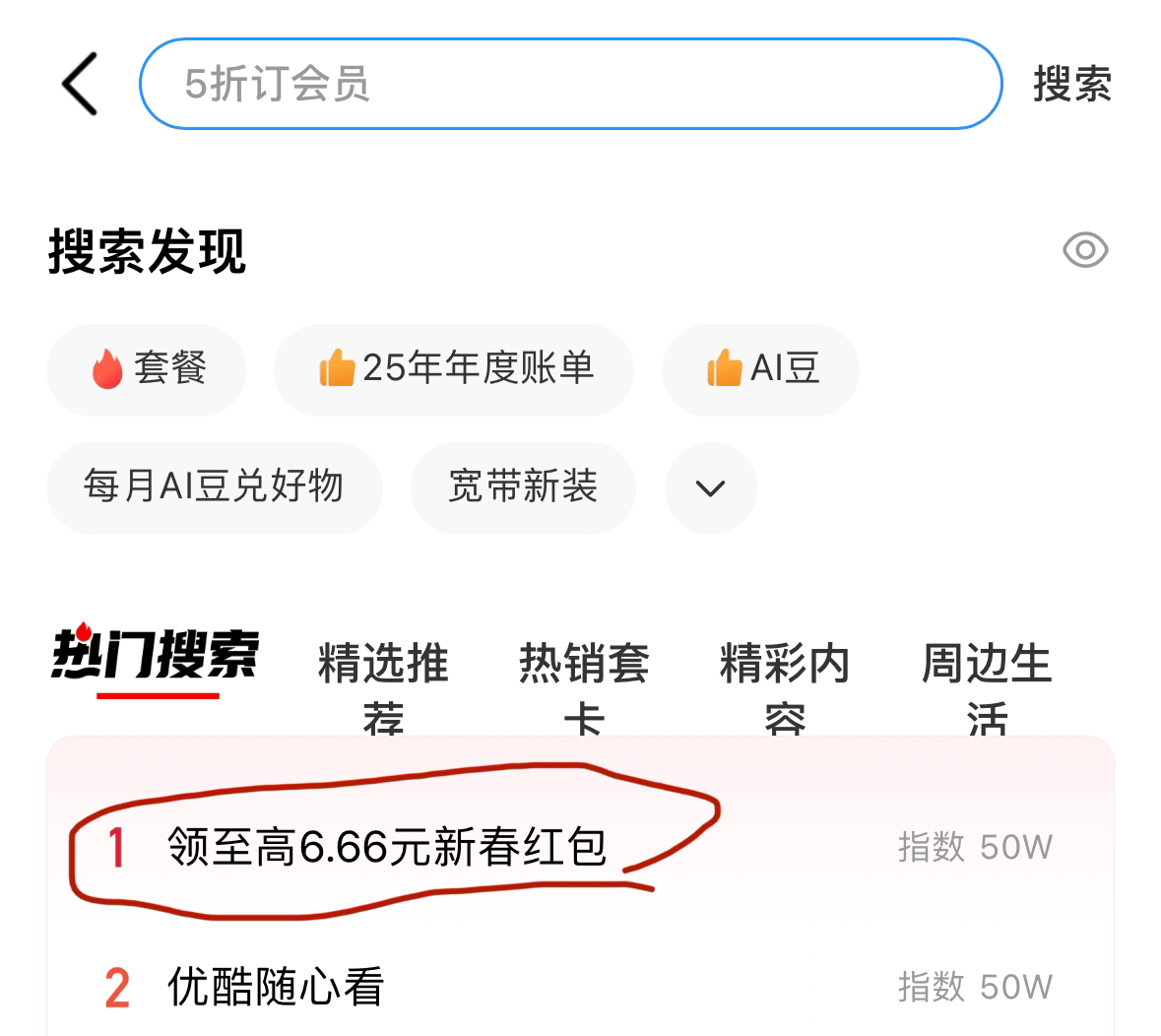Select the 每月AI豆兑好物 suggestion

pyautogui.click(x=214, y=488)
